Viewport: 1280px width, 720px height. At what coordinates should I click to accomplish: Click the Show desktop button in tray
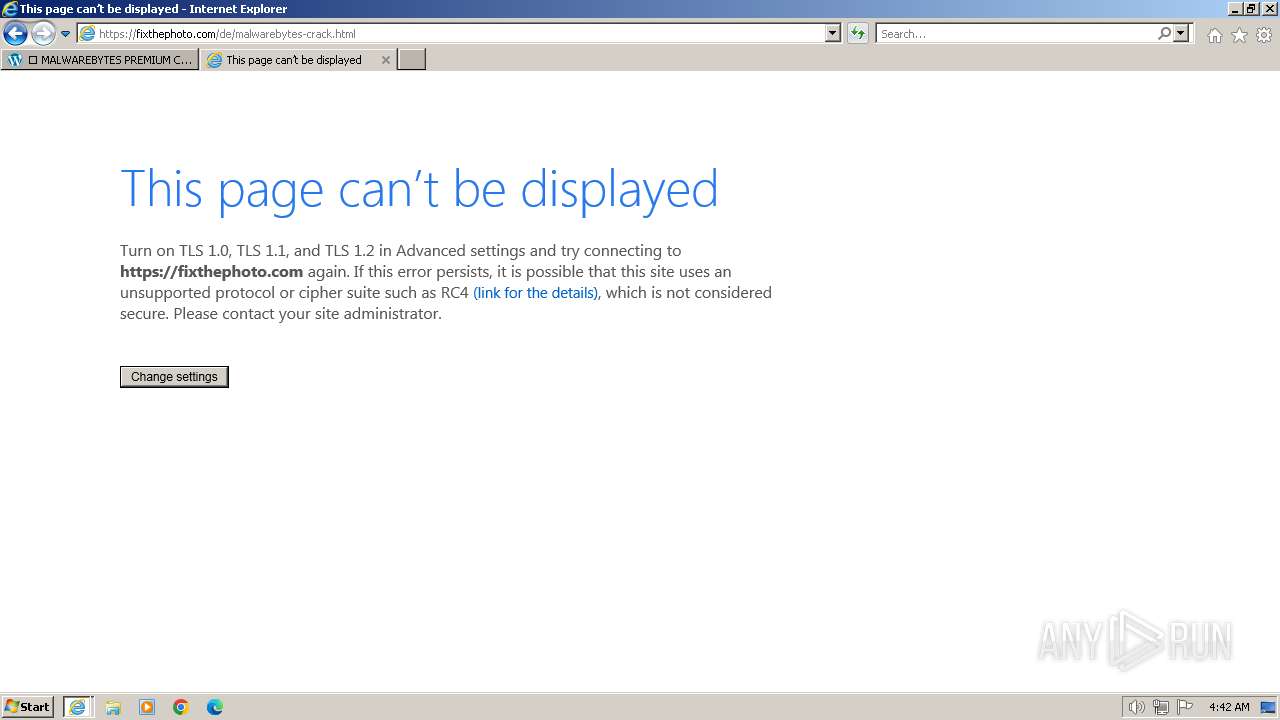1268,707
